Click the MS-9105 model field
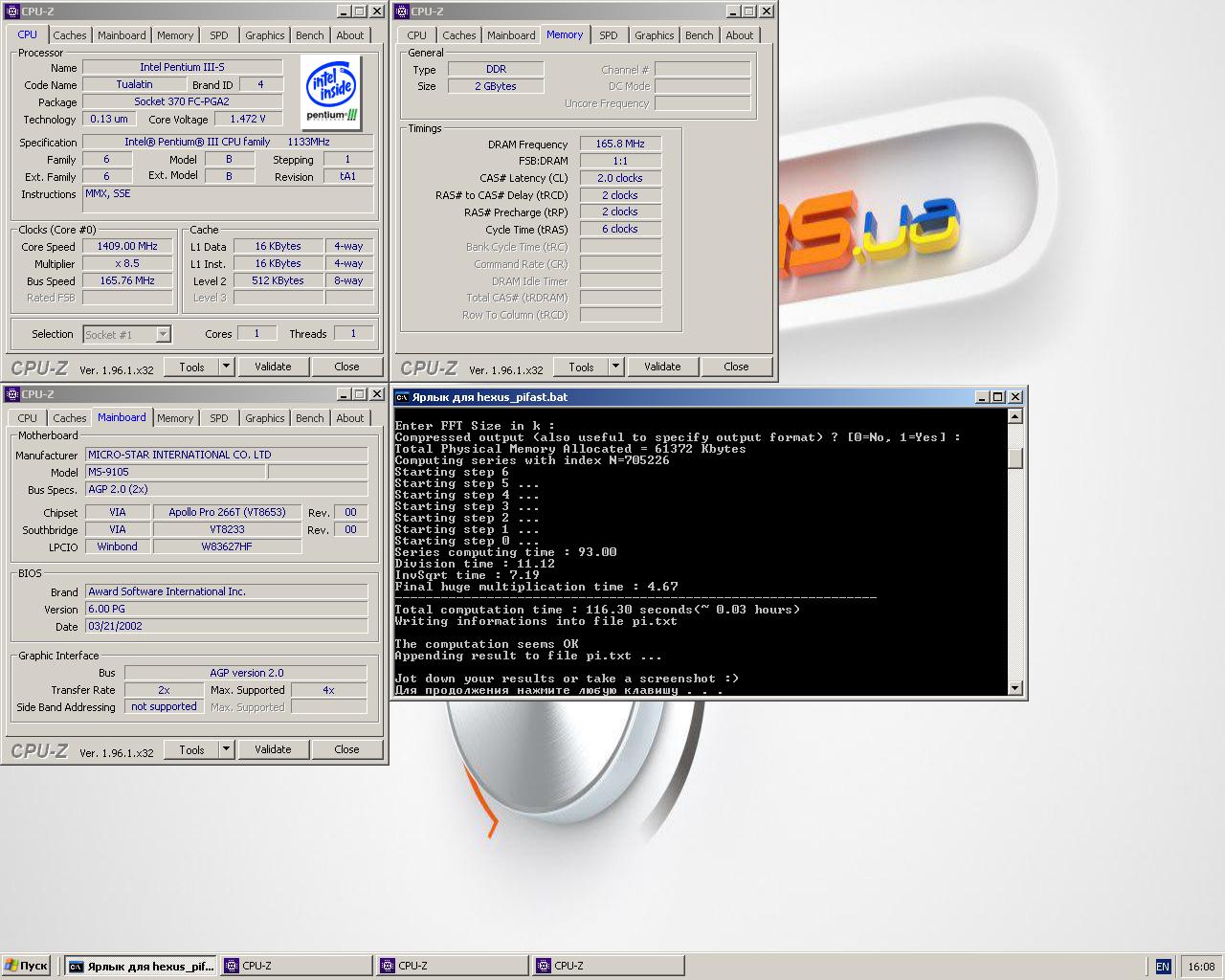This screenshot has height=980, width=1225. pyautogui.click(x=175, y=472)
